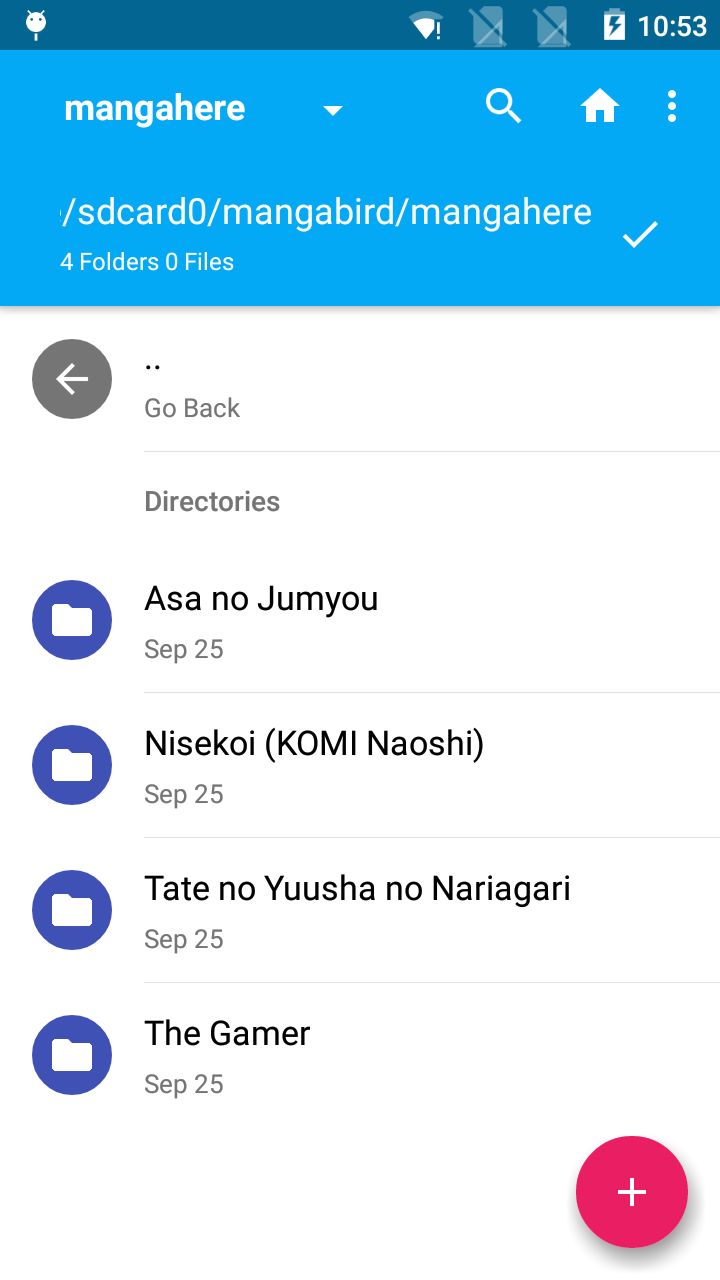Viewport: 720px width, 1280px height.
Task: Tap the '4 Folders 0 Files' label
Action: [x=147, y=262]
